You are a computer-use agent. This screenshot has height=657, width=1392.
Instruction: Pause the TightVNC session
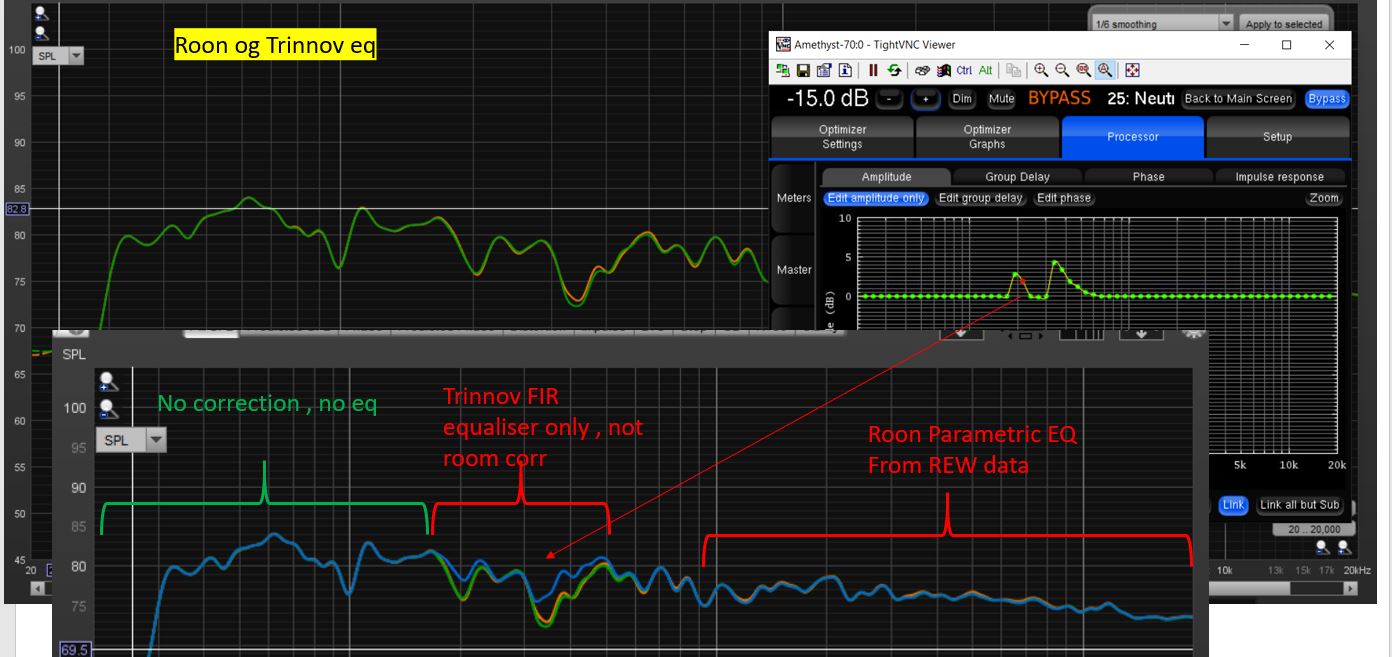click(x=873, y=70)
